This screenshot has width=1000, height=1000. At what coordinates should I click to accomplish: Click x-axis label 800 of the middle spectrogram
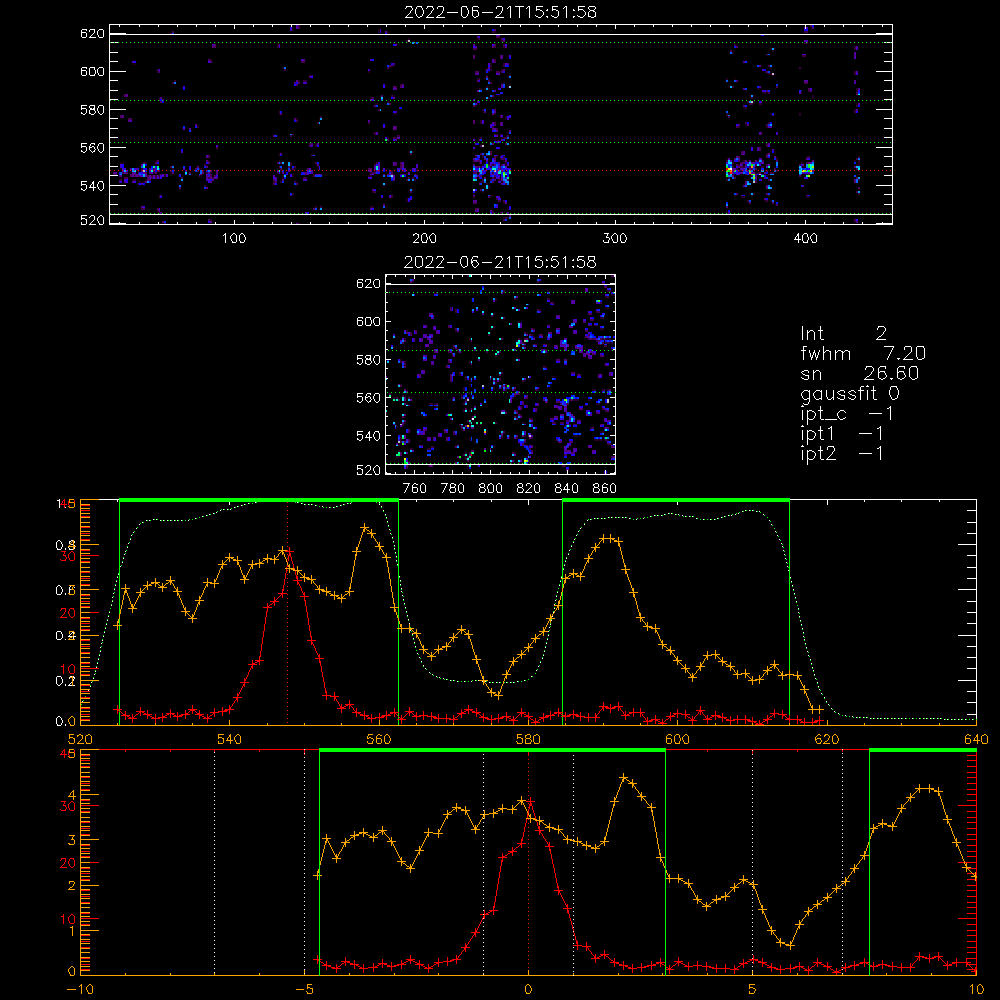pyautogui.click(x=490, y=489)
